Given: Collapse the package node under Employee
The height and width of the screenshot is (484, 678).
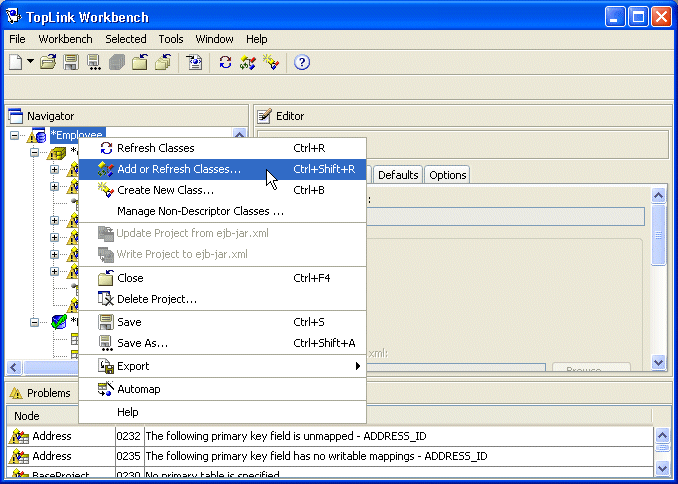Looking at the screenshot, I should coord(35,152).
